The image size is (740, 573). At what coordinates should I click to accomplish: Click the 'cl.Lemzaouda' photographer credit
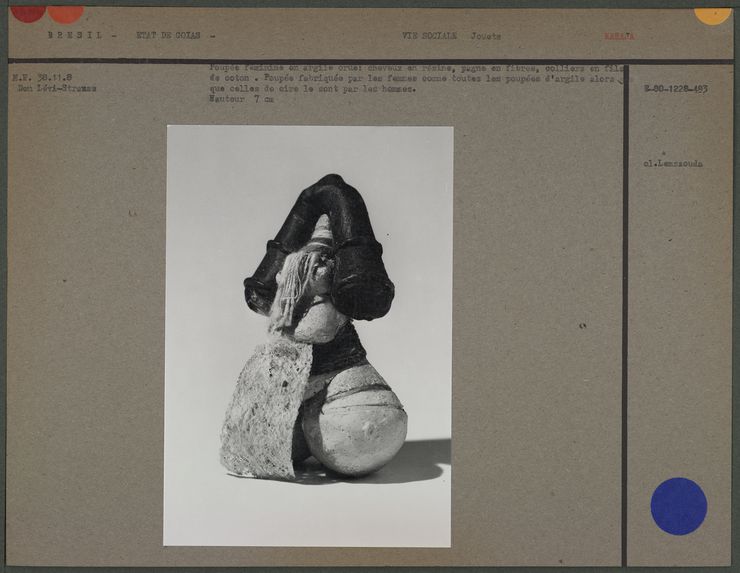tap(672, 163)
